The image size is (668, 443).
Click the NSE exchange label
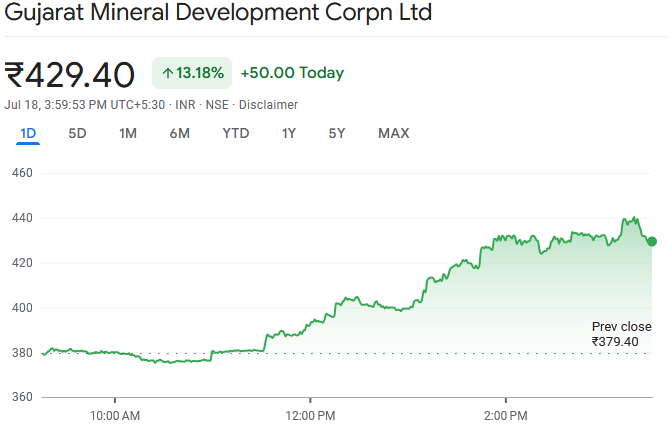[x=217, y=105]
